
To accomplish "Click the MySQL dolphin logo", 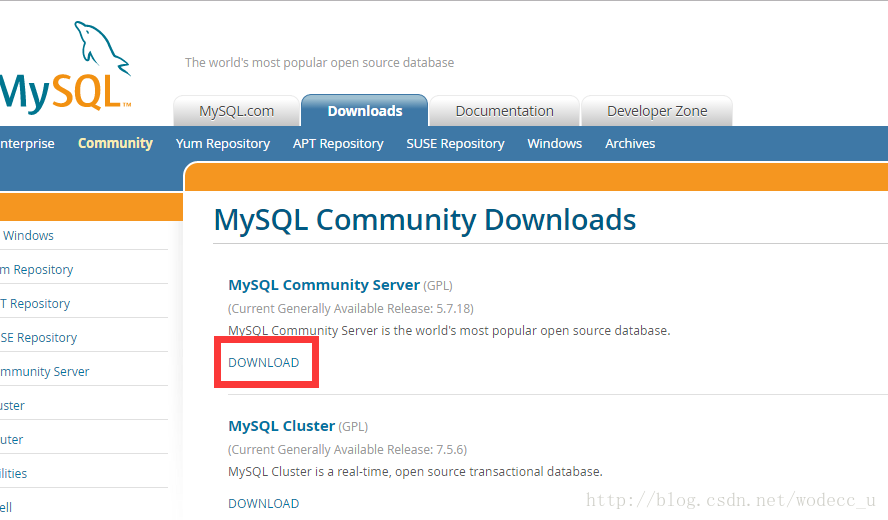I will tap(65, 66).
